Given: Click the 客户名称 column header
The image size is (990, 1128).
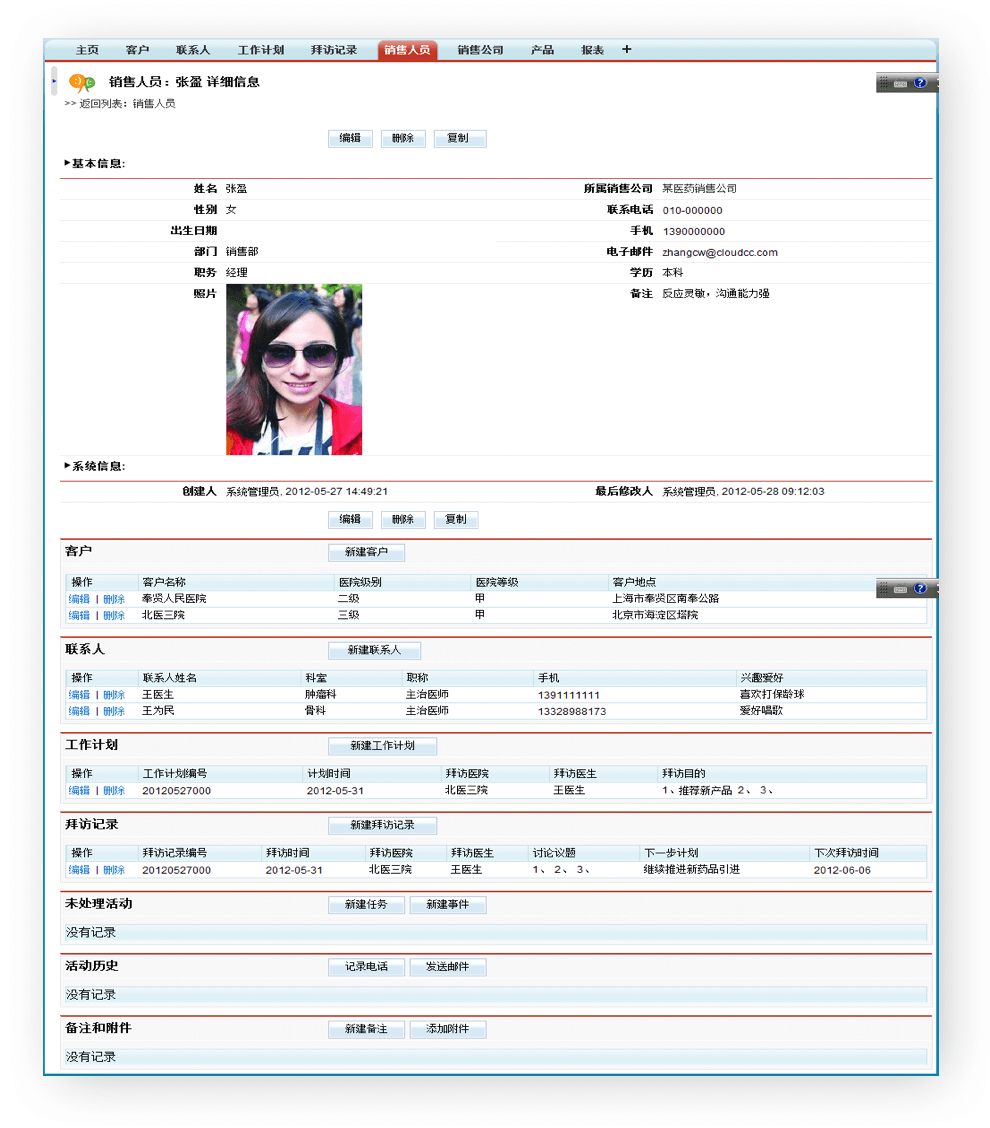Looking at the screenshot, I should pyautogui.click(x=164, y=582).
